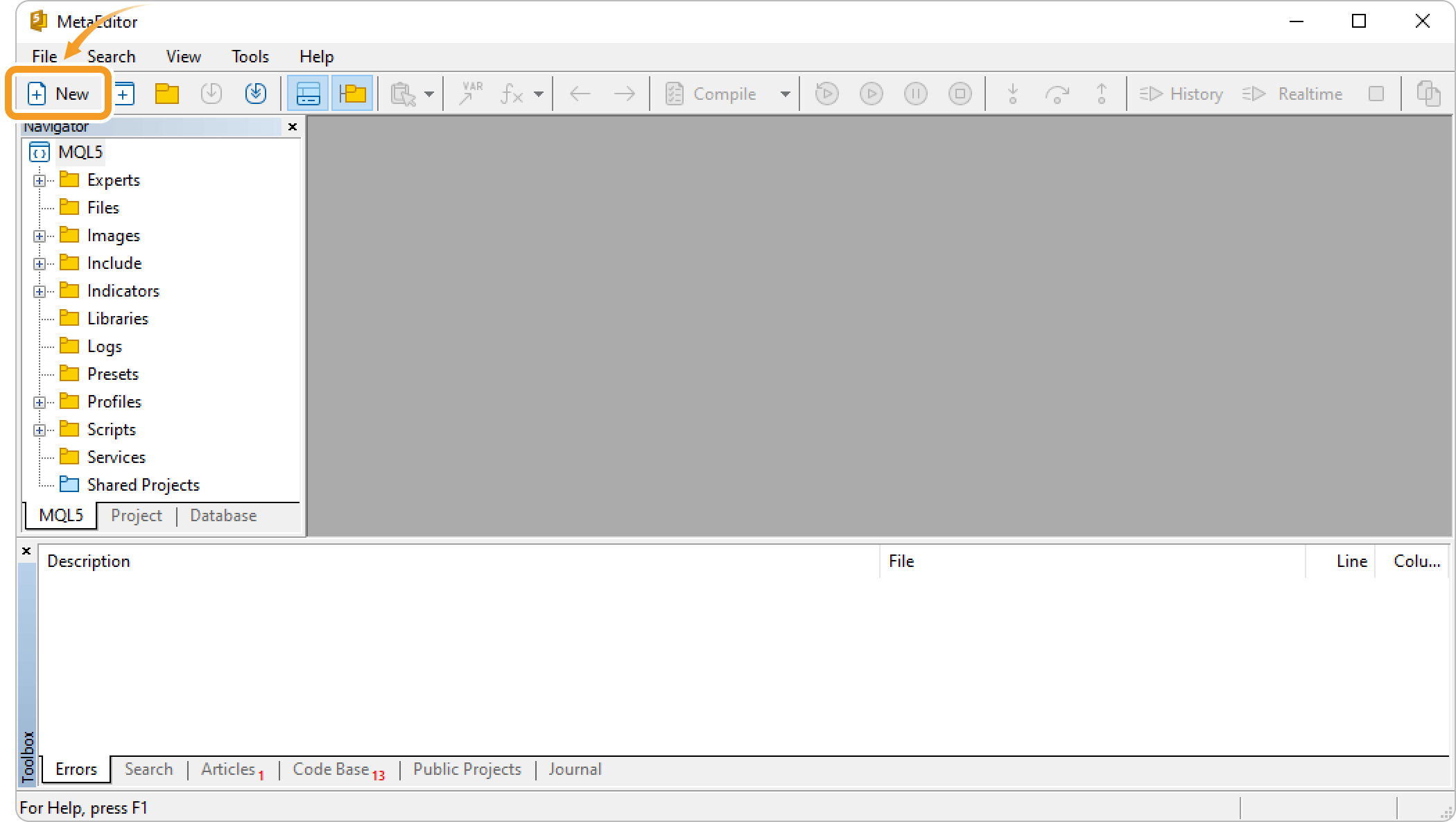Click the New project plus icon
The image size is (1456, 822).
coord(125,94)
